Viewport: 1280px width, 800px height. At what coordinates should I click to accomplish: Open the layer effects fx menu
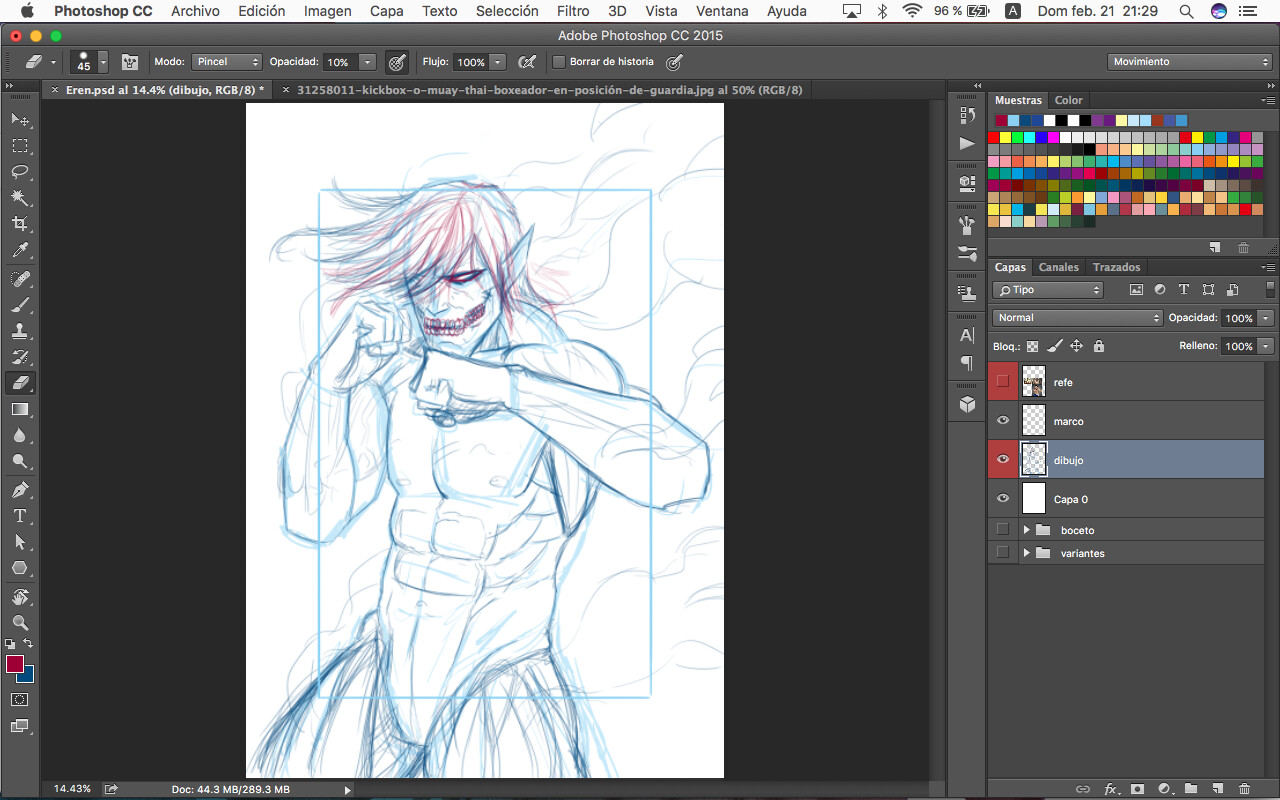[1110, 789]
